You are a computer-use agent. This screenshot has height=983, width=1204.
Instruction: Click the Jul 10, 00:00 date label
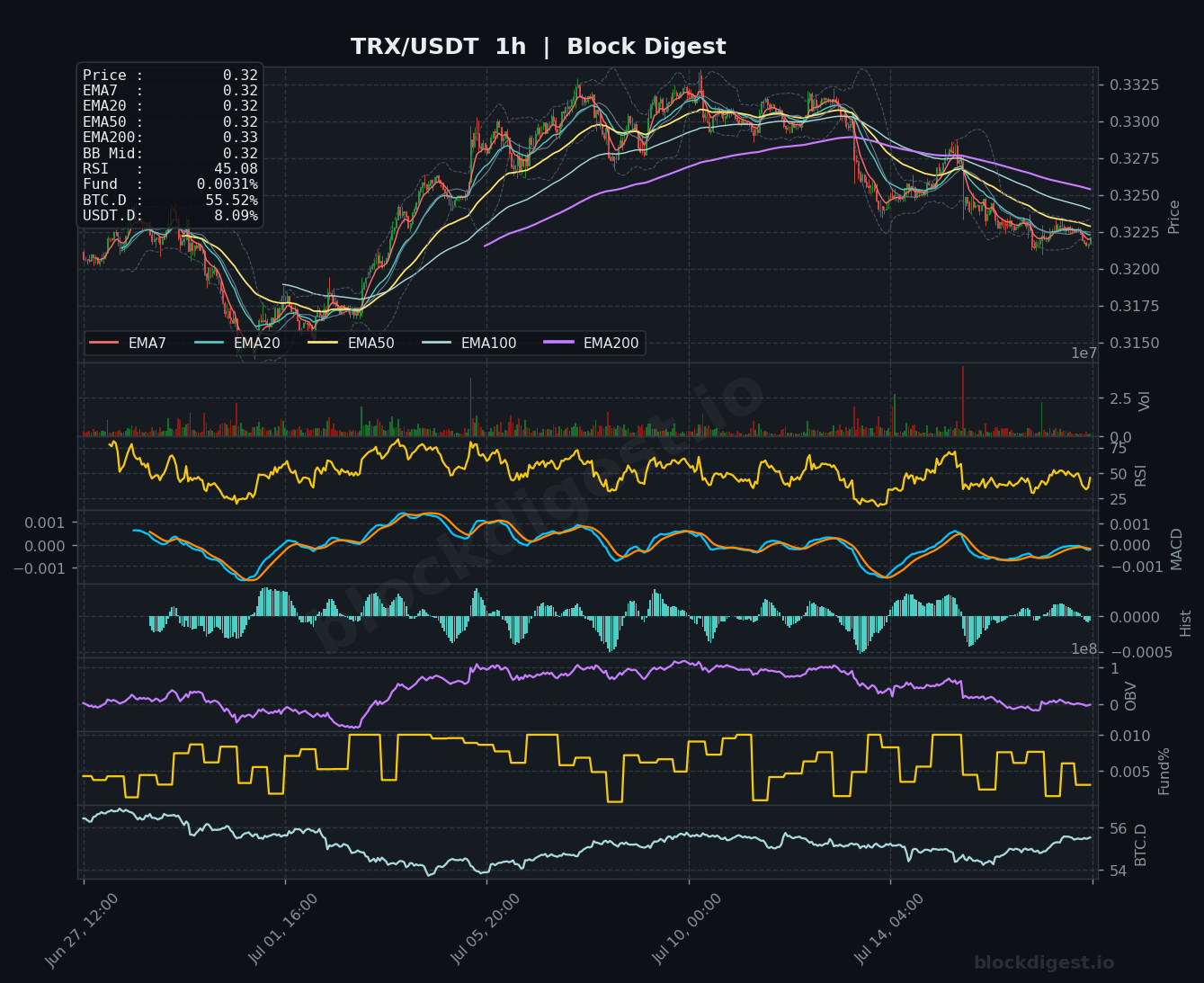(686, 930)
